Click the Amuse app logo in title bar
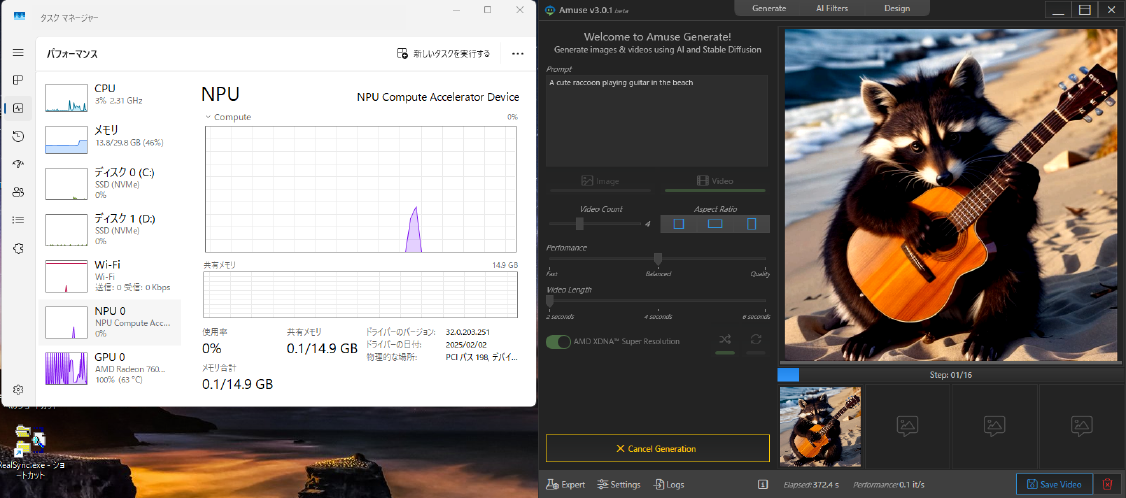 tap(550, 9)
